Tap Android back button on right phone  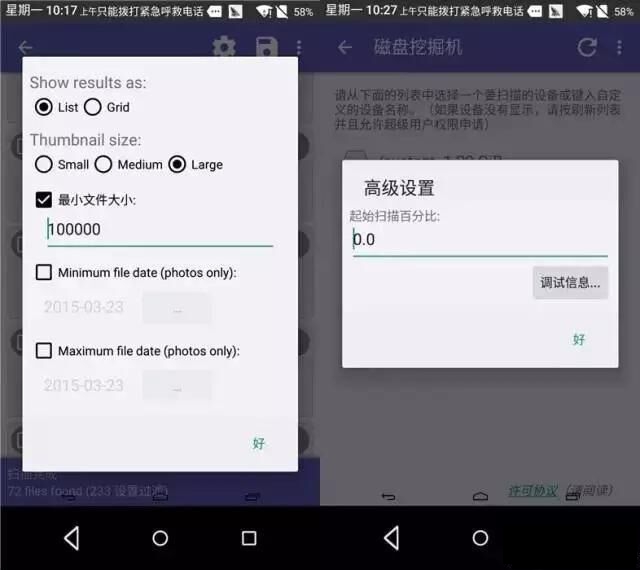pos(392,538)
